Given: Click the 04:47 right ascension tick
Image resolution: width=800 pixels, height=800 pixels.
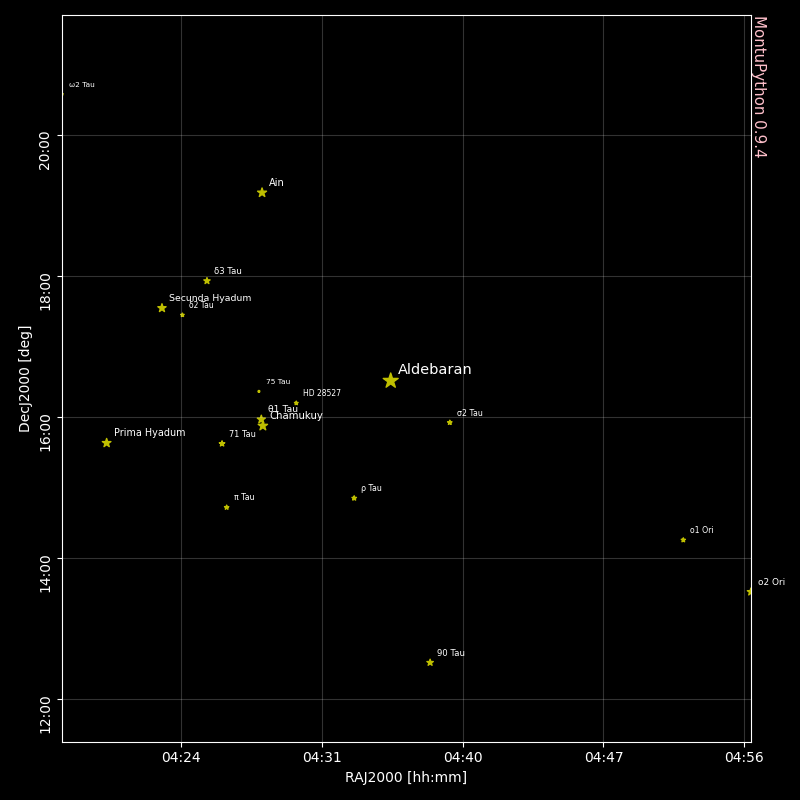Looking at the screenshot, I should click(x=604, y=757).
